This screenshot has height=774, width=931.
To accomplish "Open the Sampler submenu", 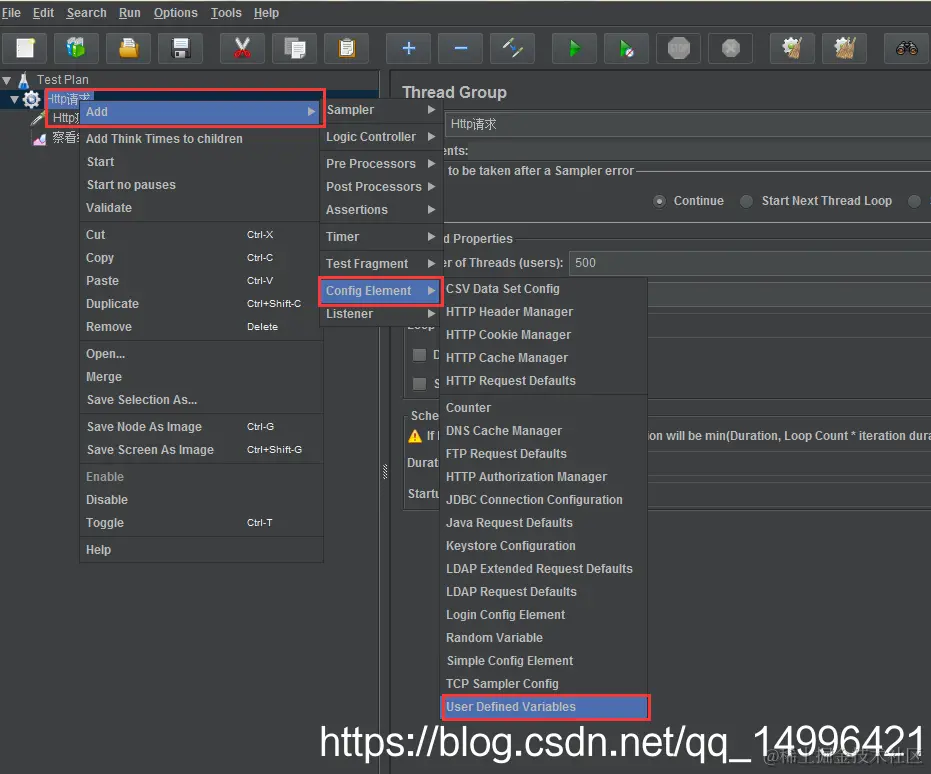I will tap(381, 110).
